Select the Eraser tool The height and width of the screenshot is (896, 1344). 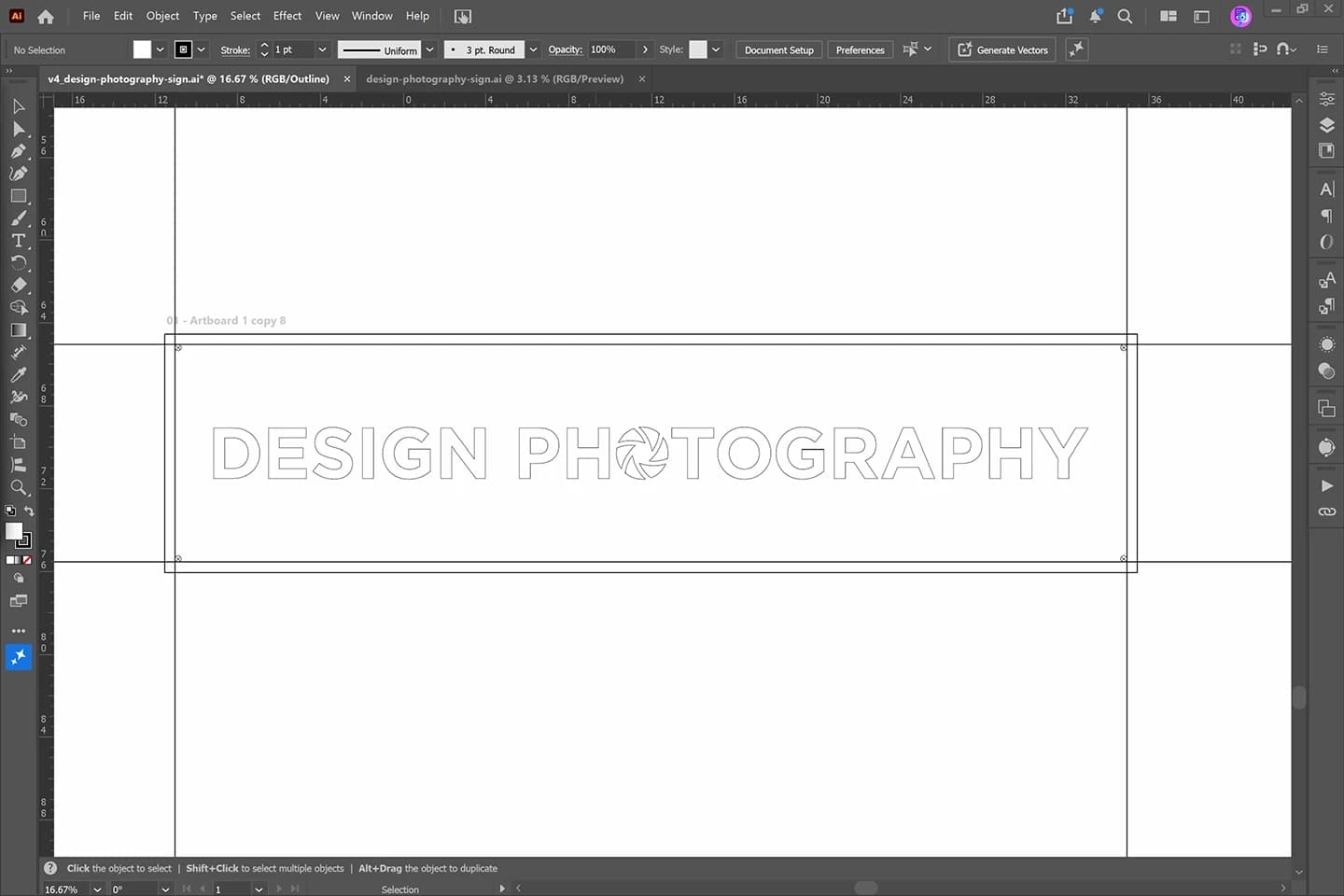(x=18, y=286)
